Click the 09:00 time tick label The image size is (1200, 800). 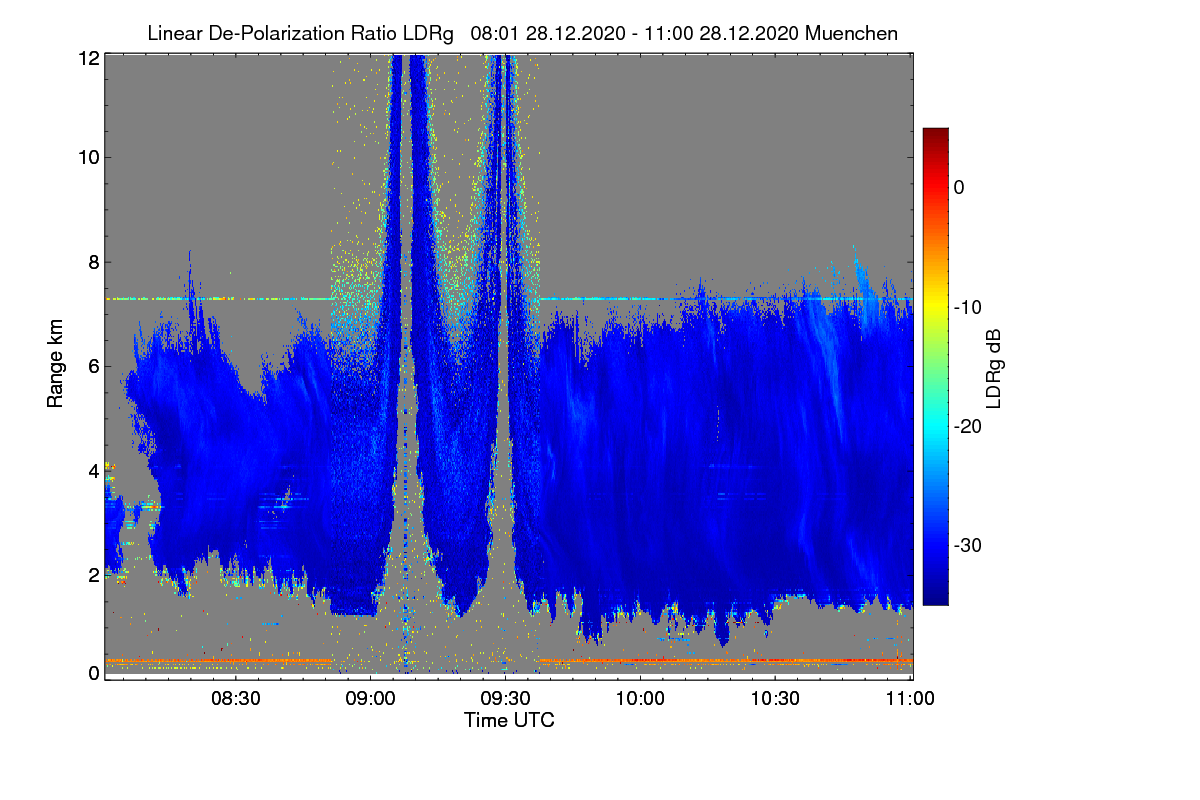coord(370,698)
